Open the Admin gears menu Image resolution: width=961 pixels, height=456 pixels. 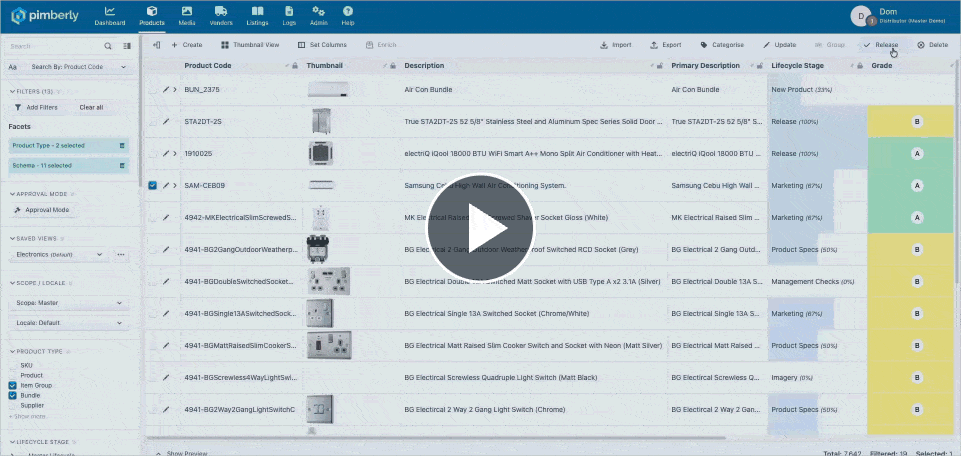point(319,16)
